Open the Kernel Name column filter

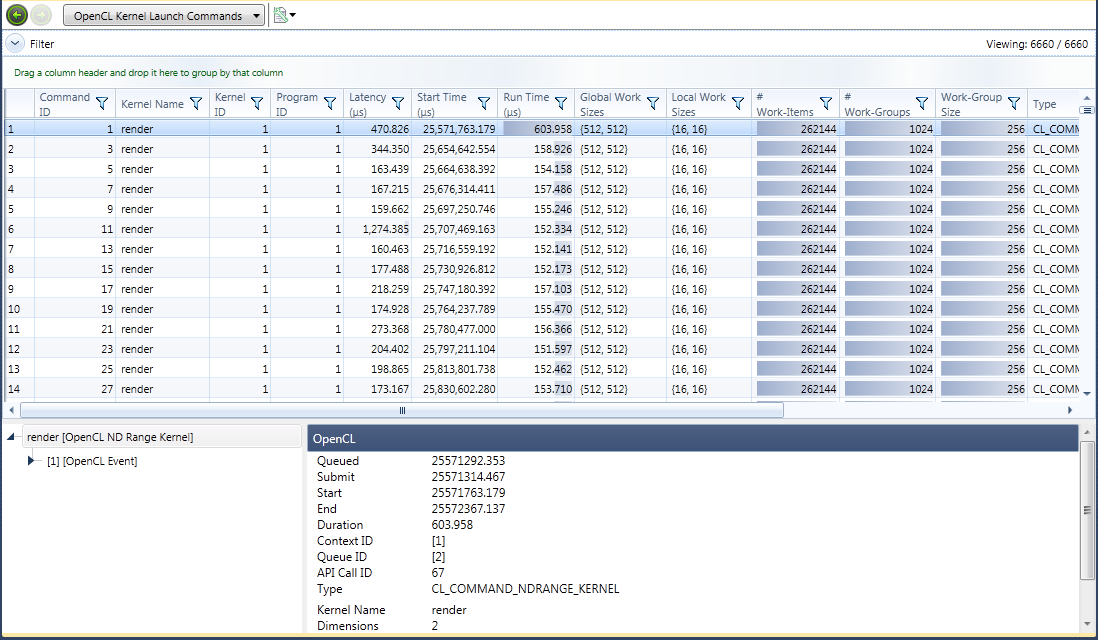point(196,103)
